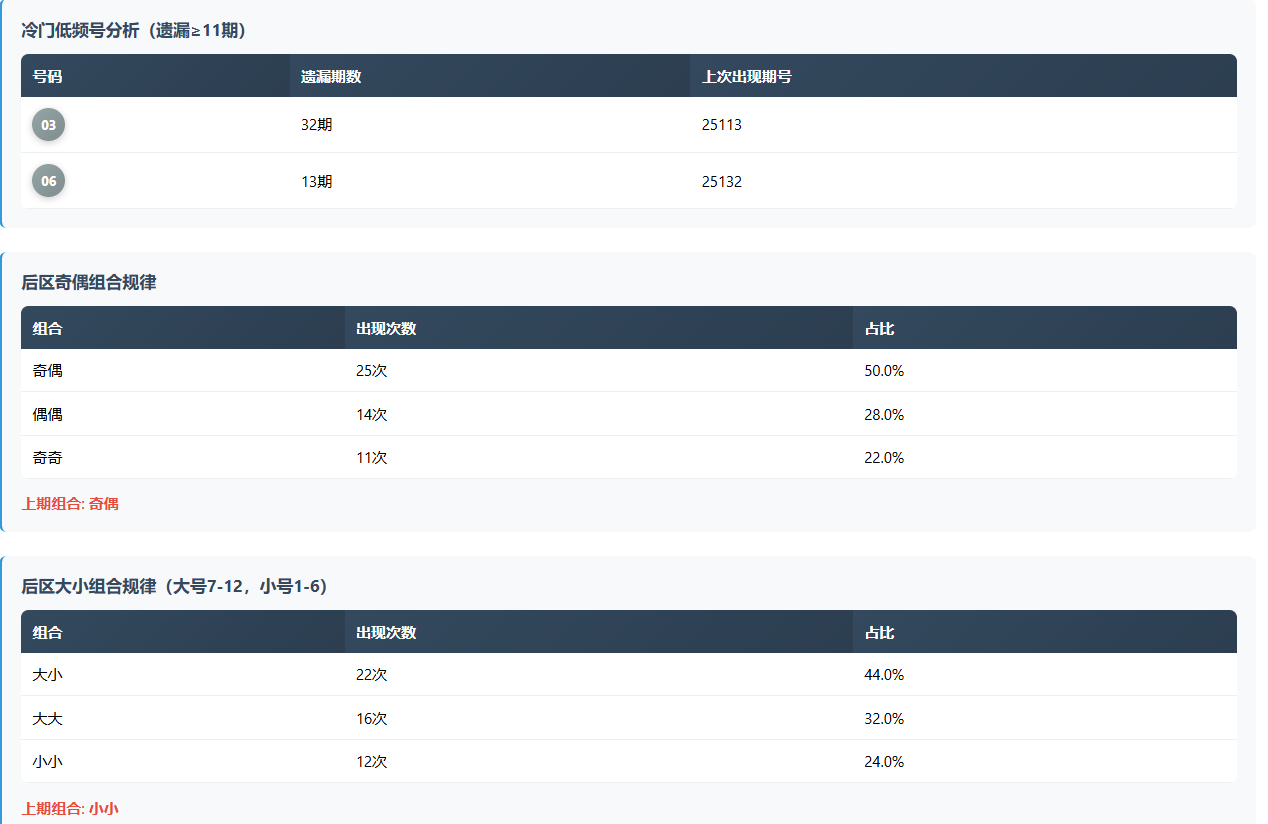Image resolution: width=1268 pixels, height=824 pixels.
Task: Select the 大大 combination row label
Action: tap(48, 718)
